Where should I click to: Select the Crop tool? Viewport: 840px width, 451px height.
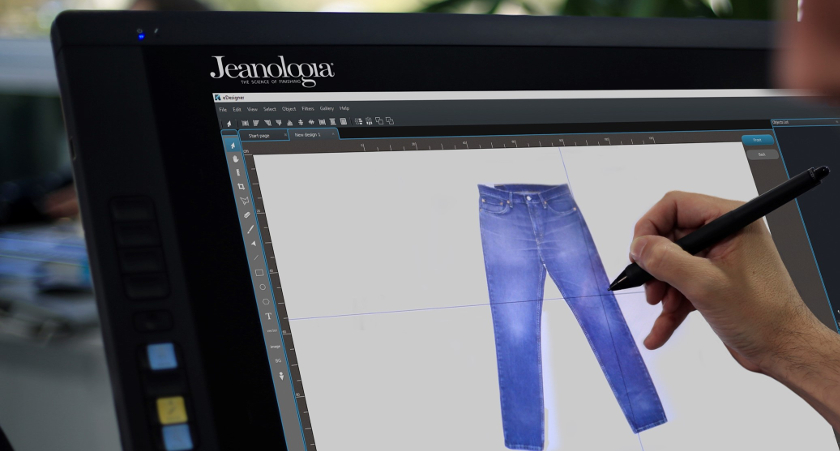click(241, 186)
